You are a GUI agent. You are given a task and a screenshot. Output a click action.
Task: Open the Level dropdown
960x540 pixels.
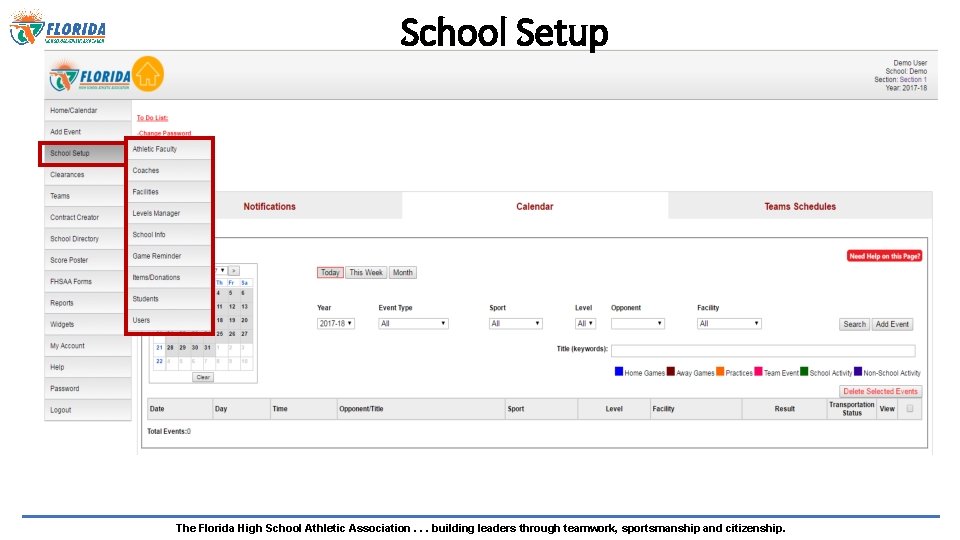(585, 323)
